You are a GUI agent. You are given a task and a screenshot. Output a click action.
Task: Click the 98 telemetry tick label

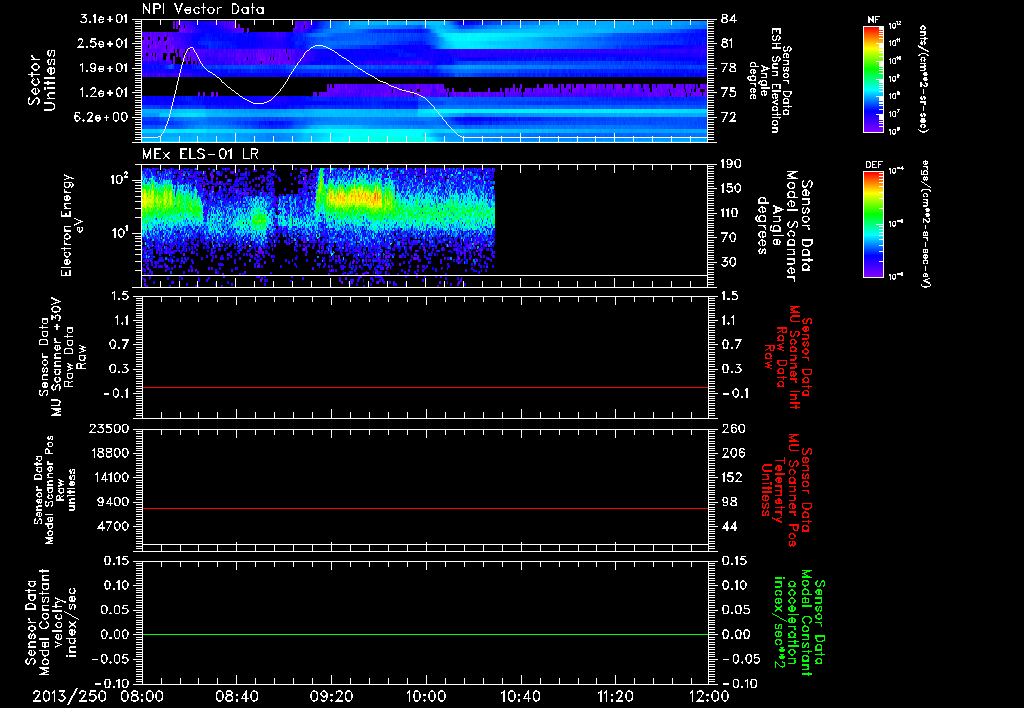(x=729, y=502)
